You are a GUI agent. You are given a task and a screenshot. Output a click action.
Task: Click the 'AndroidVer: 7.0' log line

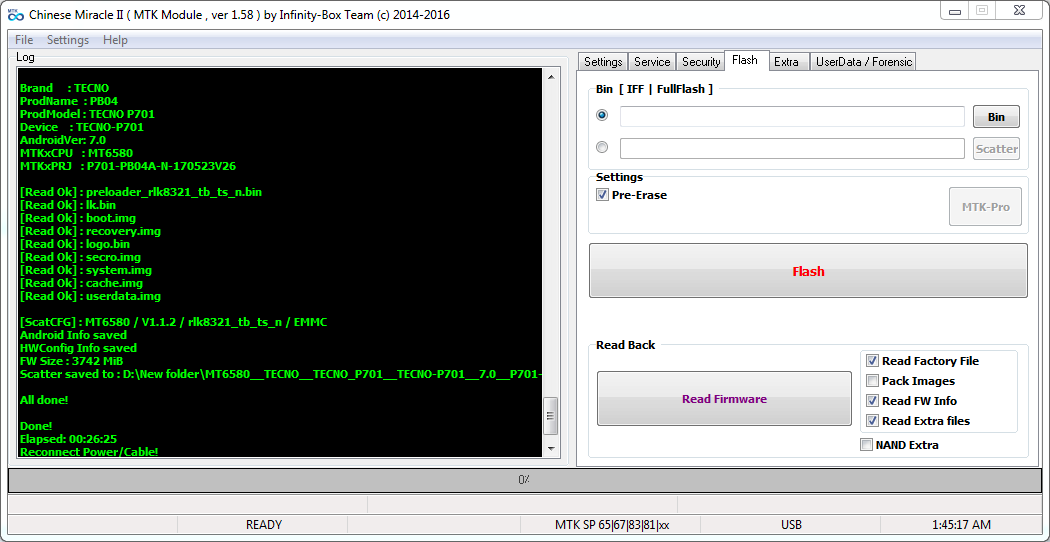(63, 140)
